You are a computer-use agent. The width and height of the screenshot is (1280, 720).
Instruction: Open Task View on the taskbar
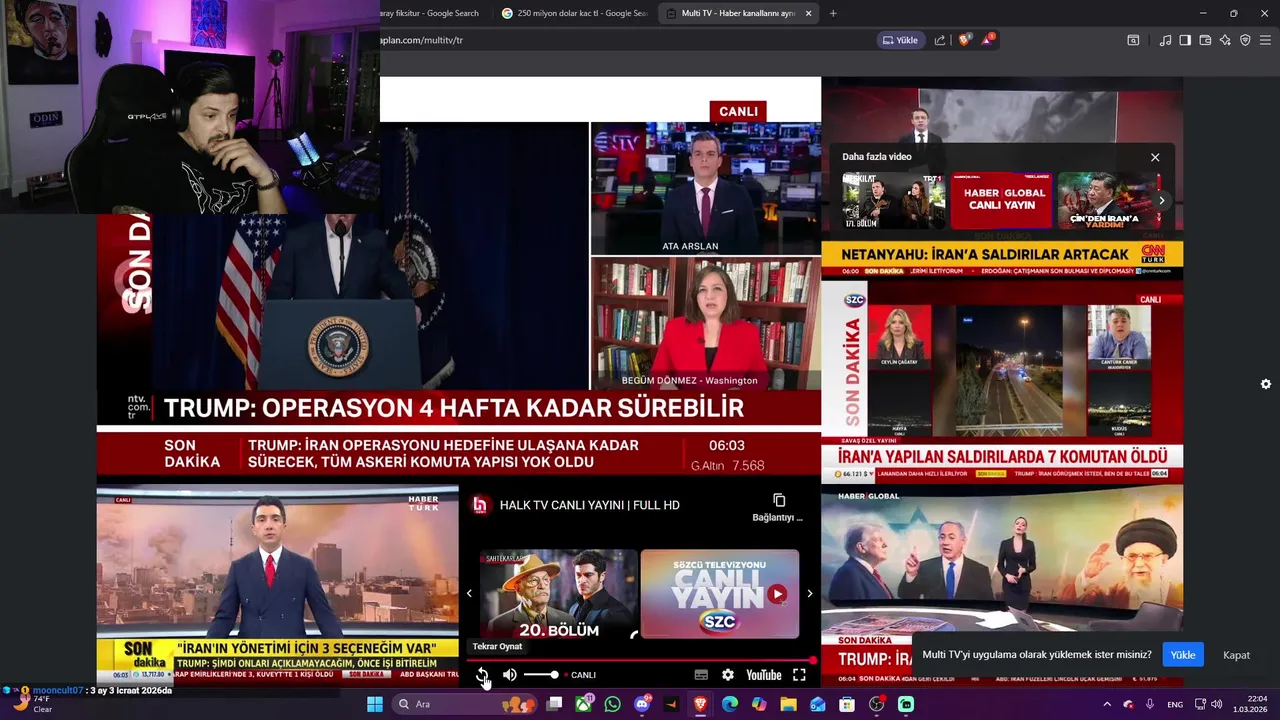[x=554, y=704]
